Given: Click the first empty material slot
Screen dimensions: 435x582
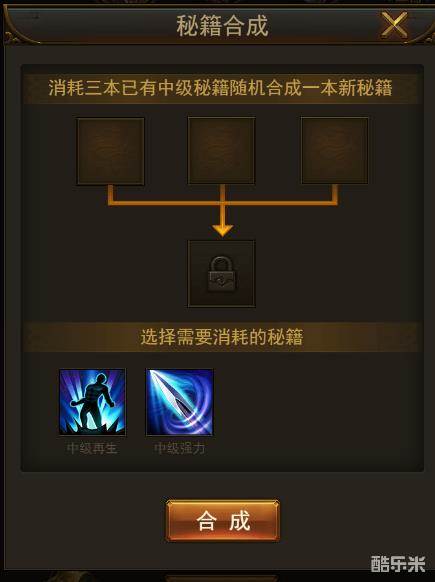Looking at the screenshot, I should 110,151.
